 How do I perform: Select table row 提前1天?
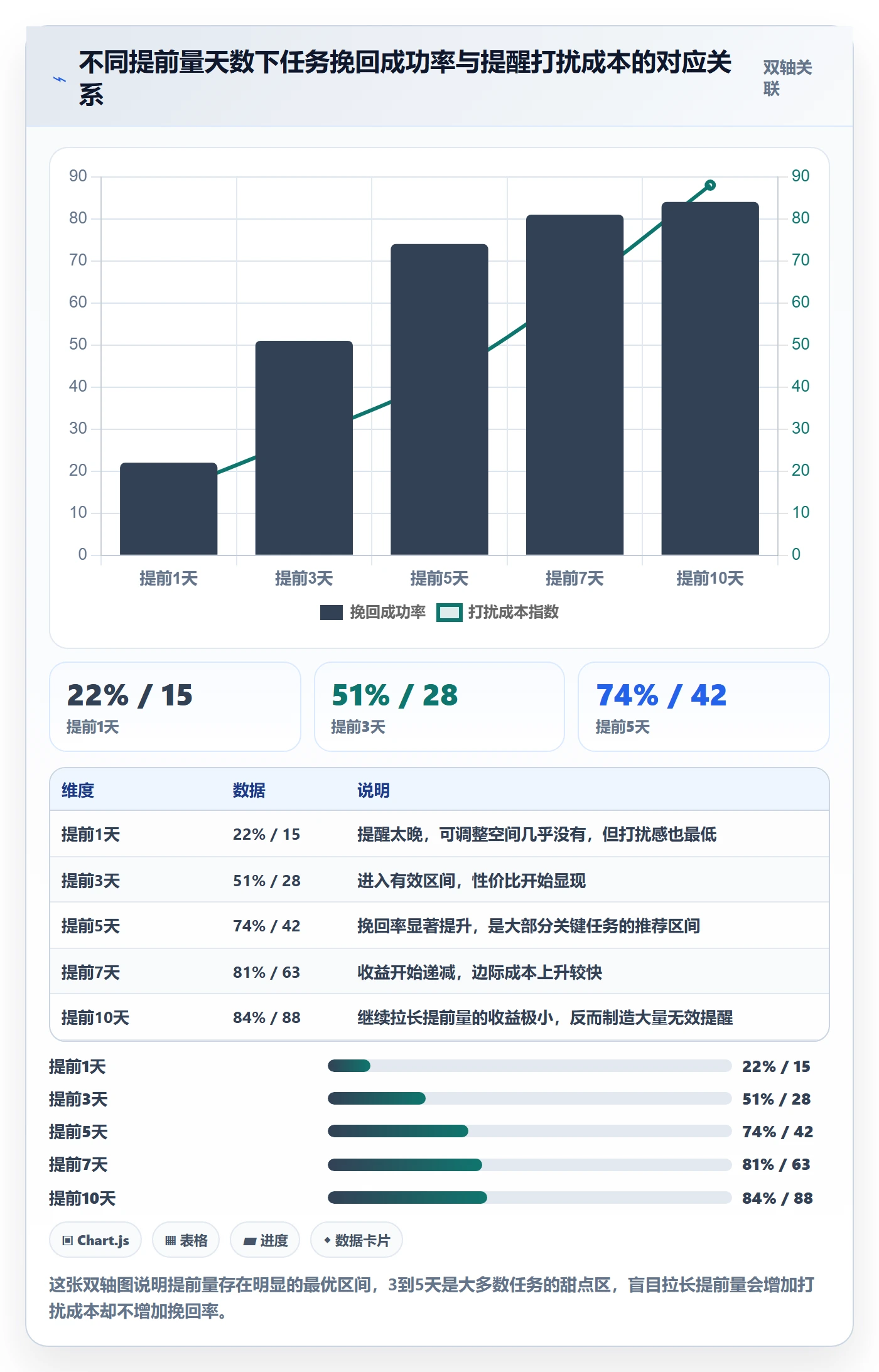(439, 834)
